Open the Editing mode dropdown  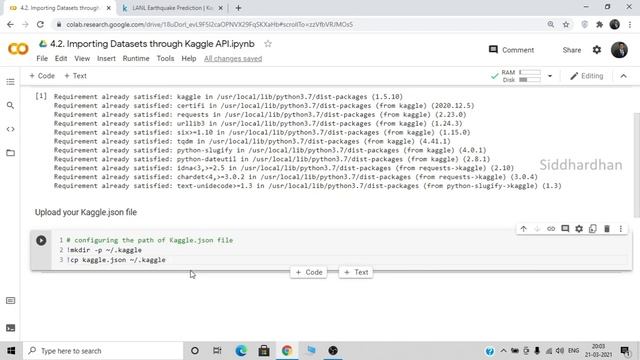587,76
